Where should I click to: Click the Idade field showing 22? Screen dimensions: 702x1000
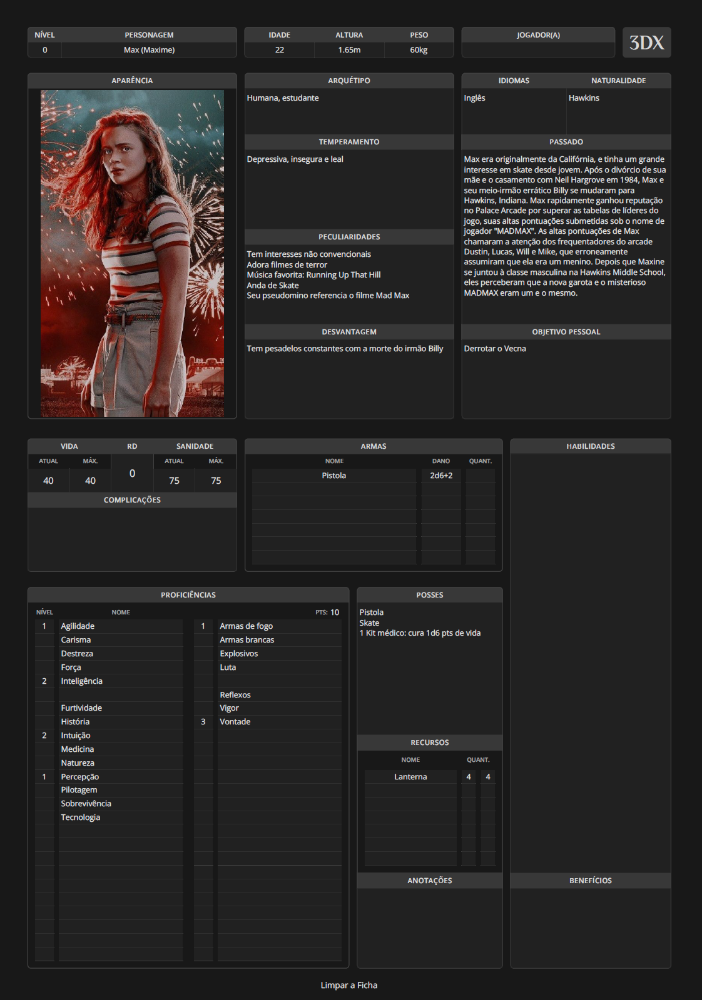tap(279, 50)
